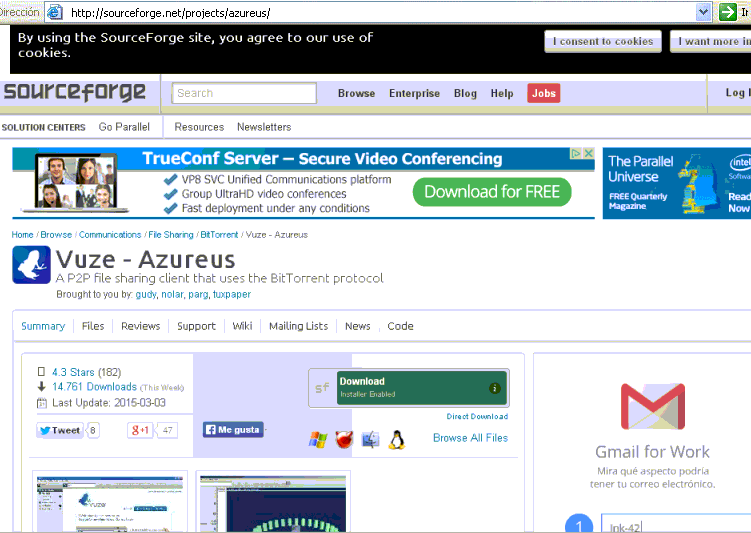Screen dimensions: 751x533
Task: Click the Internet Explorer page icon in address bar
Action: tap(55, 12)
